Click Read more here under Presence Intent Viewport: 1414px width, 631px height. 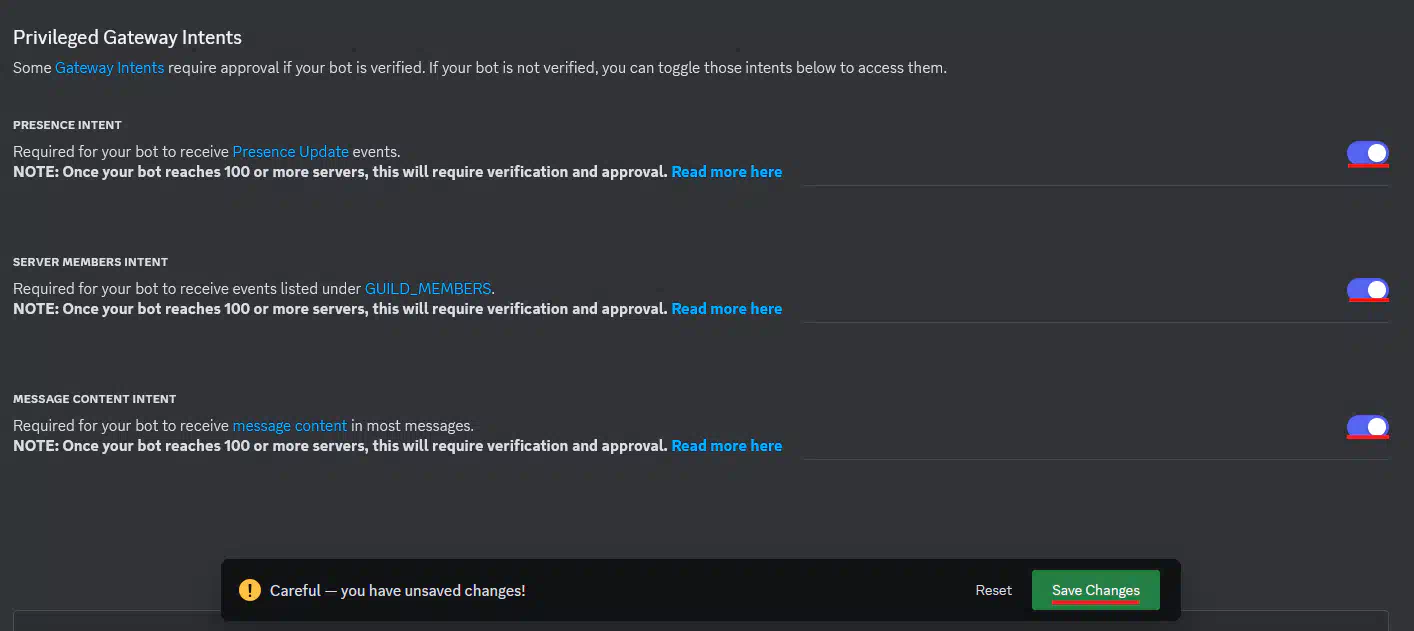point(727,172)
